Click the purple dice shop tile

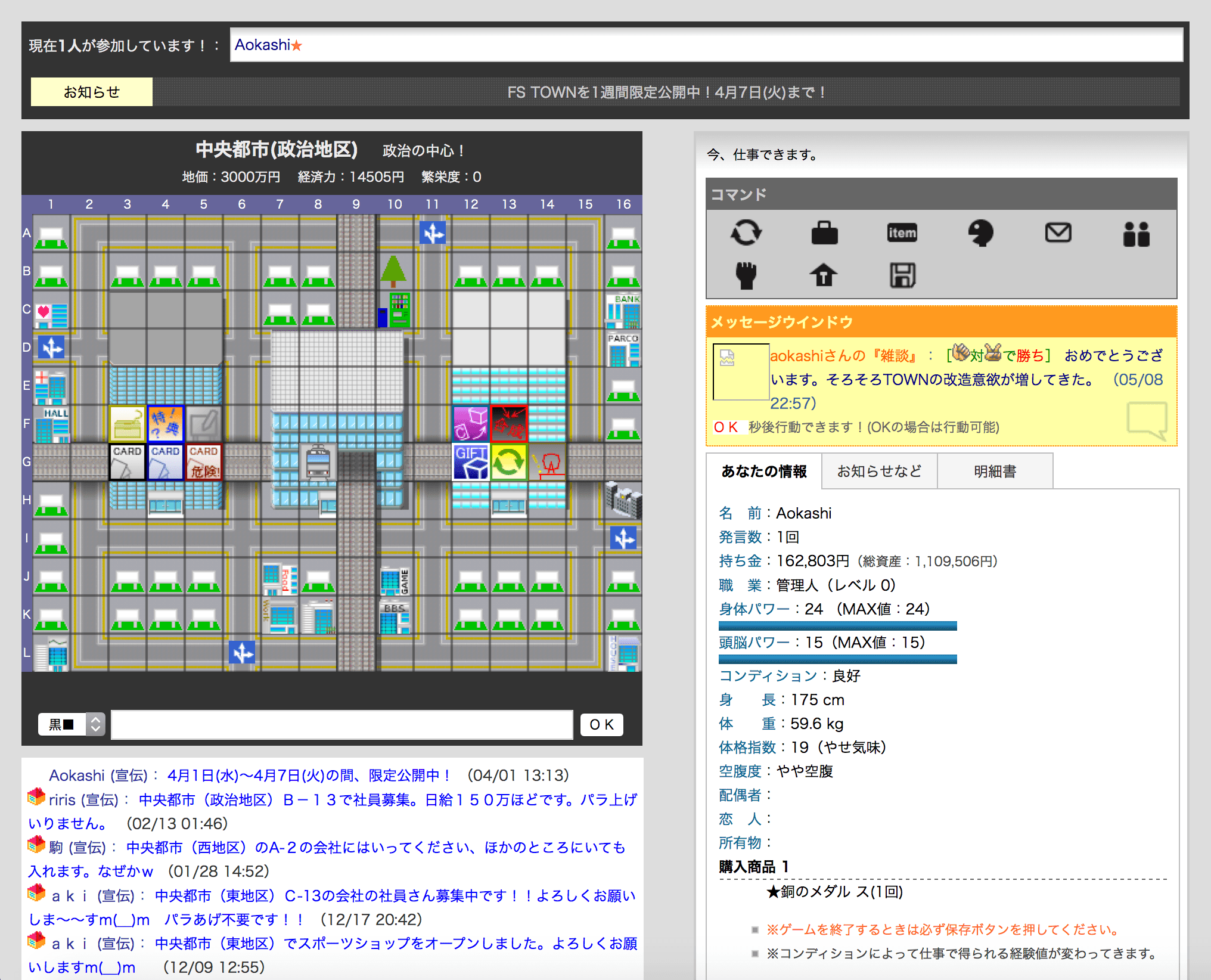[x=471, y=425]
